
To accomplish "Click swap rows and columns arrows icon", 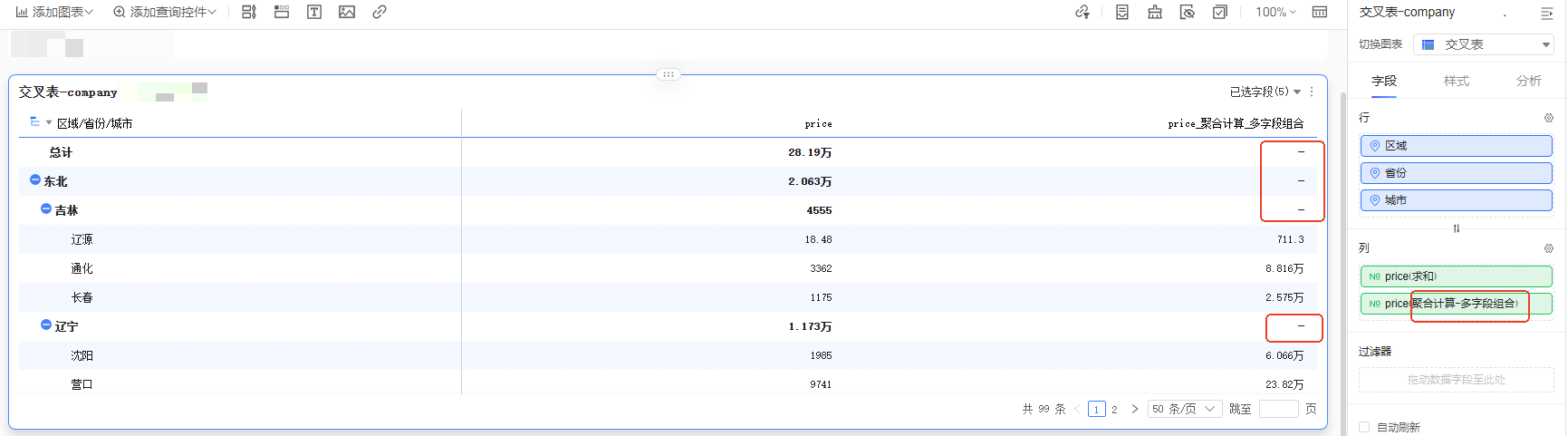I will (x=1456, y=228).
